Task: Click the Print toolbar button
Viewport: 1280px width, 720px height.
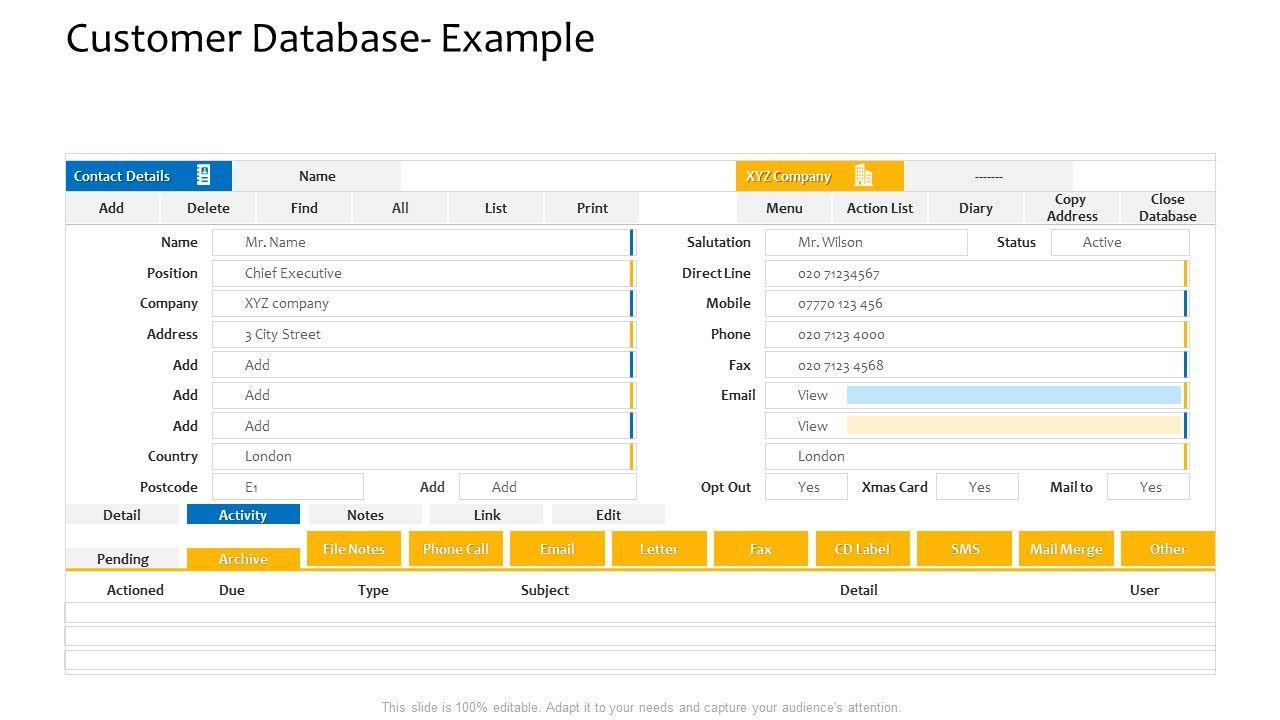Action: tap(592, 208)
